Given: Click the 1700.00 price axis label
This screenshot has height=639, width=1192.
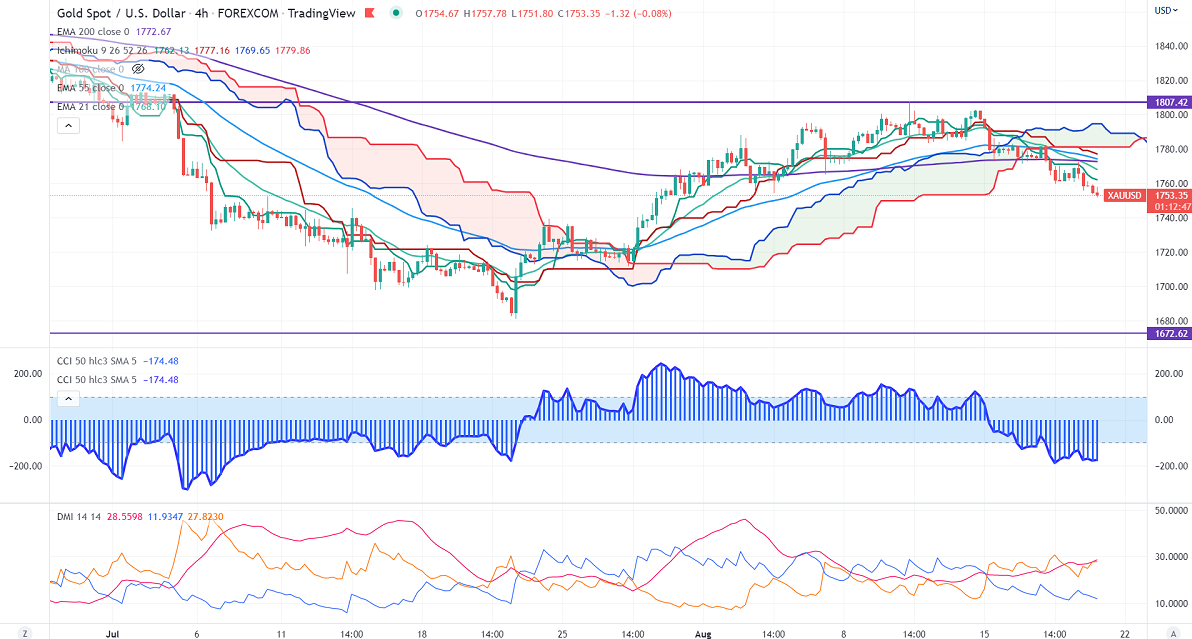Looking at the screenshot, I should click(x=1171, y=286).
